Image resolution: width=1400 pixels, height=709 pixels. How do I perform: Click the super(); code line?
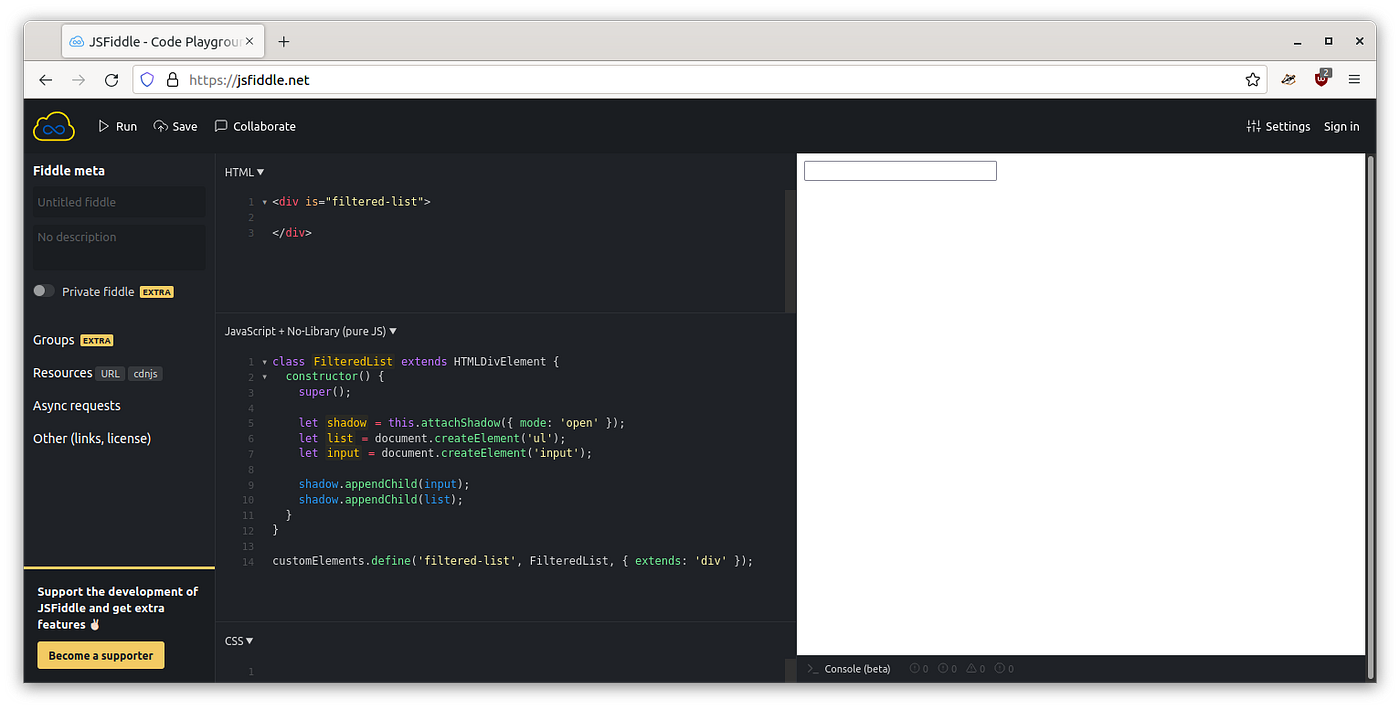[x=325, y=392]
